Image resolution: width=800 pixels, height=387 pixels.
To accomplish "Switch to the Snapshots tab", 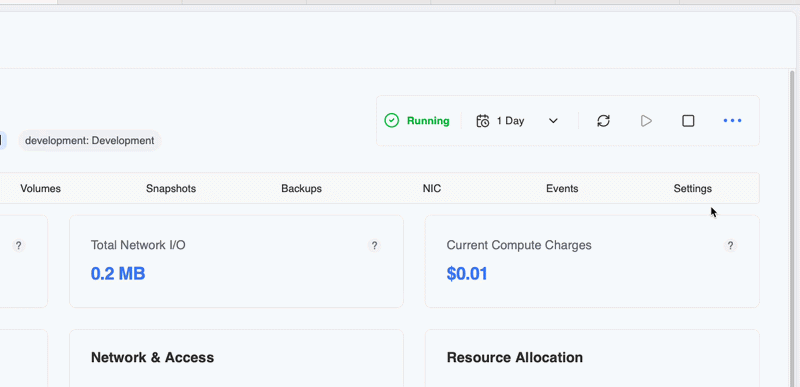I will click(171, 189).
